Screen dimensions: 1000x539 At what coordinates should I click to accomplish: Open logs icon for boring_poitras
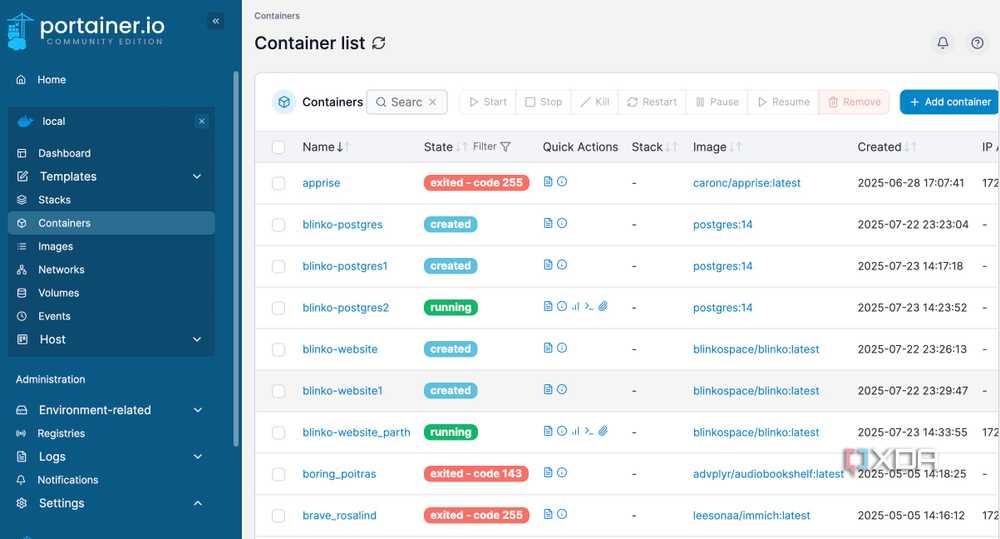click(548, 473)
